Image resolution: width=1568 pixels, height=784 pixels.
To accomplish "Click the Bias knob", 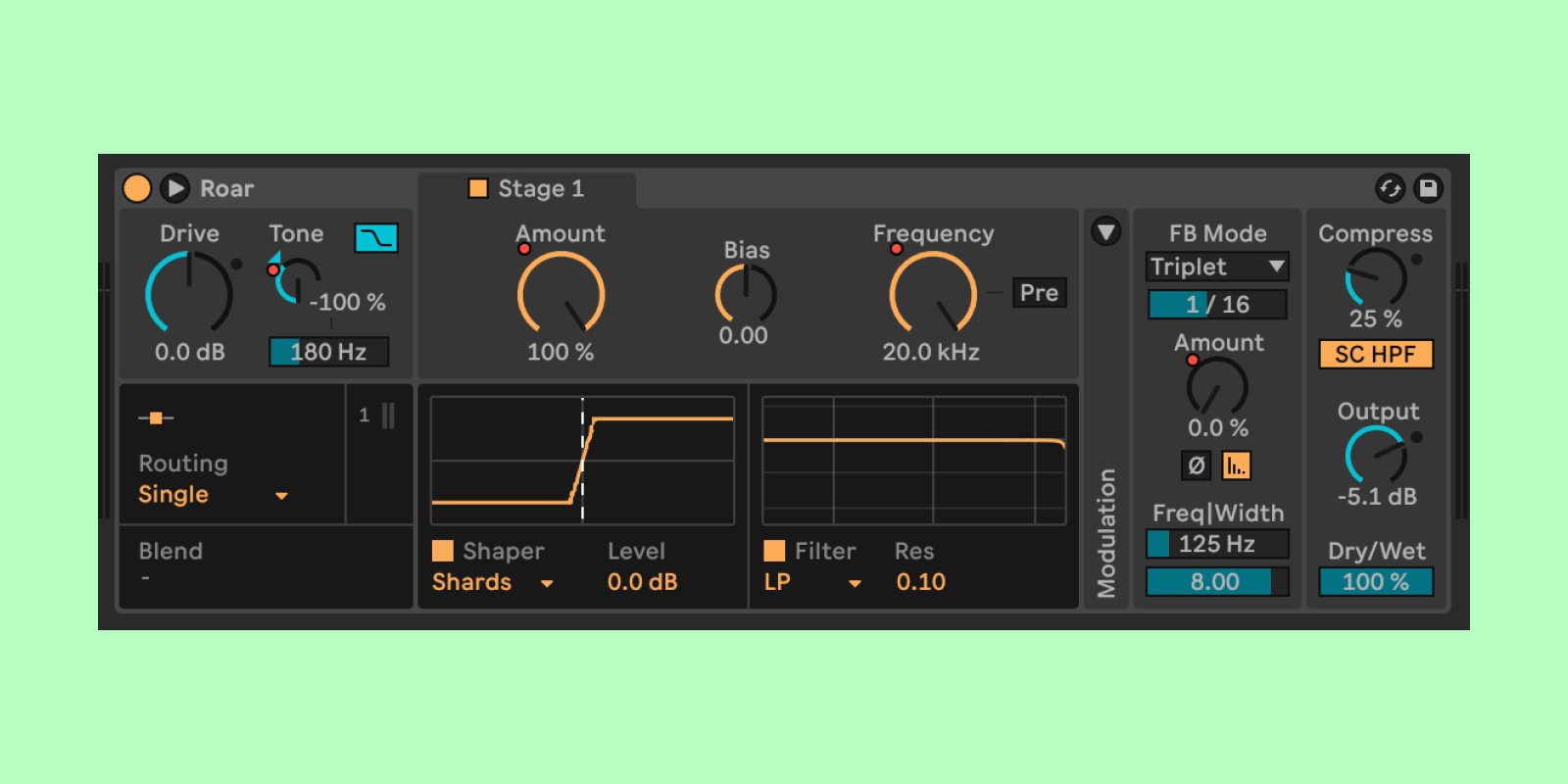I will pyautogui.click(x=746, y=293).
